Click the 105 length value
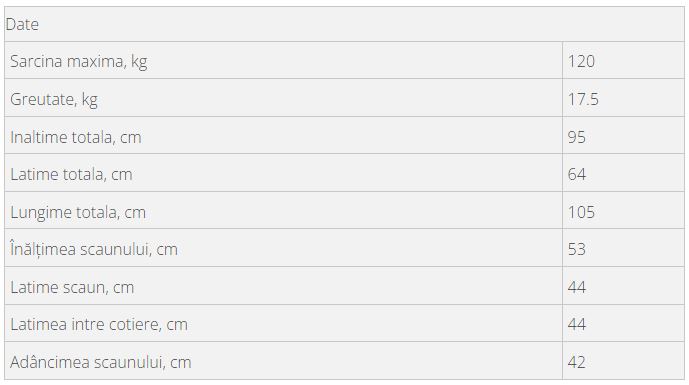Viewport: 689px width, 385px height. 581,213
